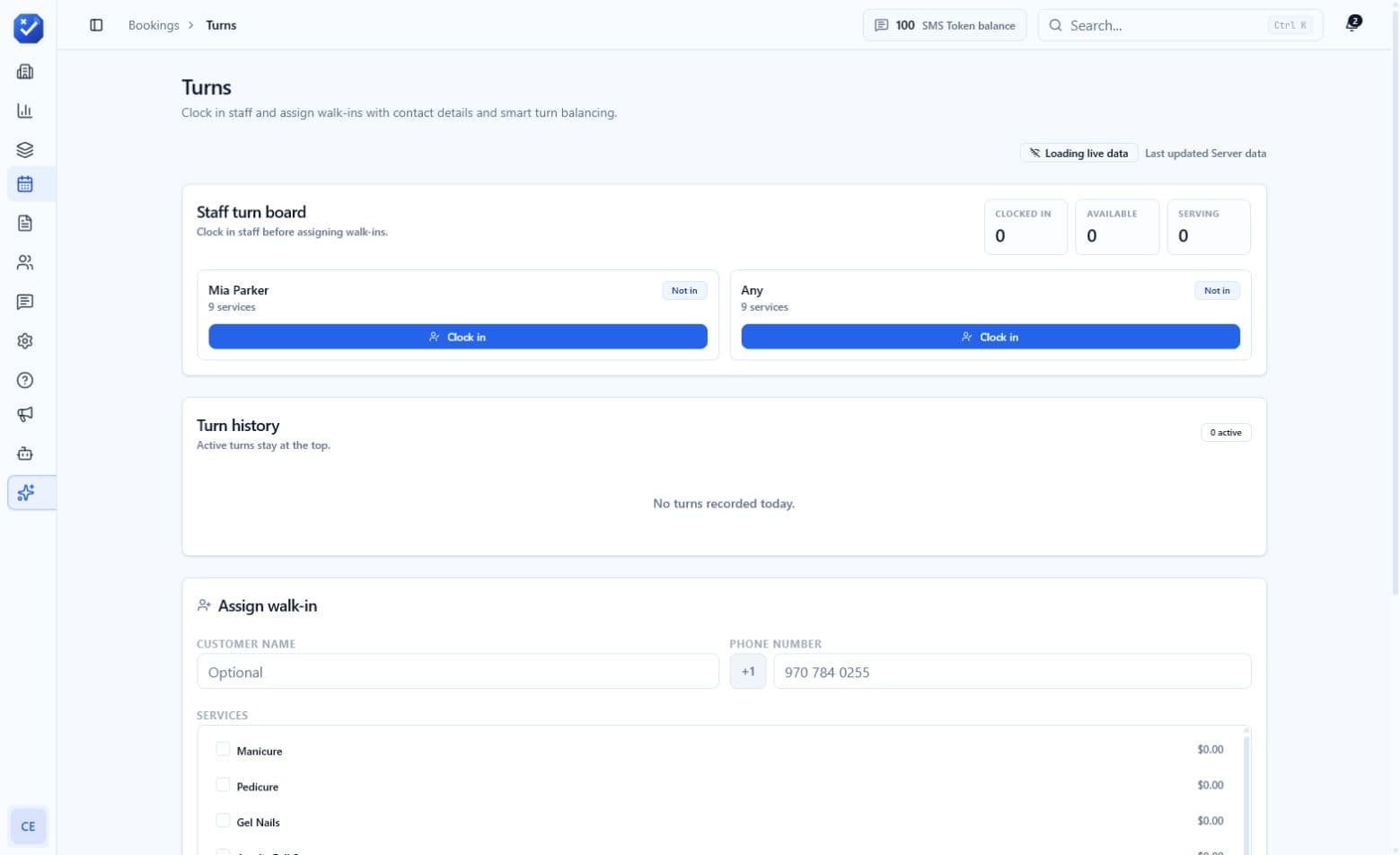Check the Manicure service checkbox

[x=223, y=749]
